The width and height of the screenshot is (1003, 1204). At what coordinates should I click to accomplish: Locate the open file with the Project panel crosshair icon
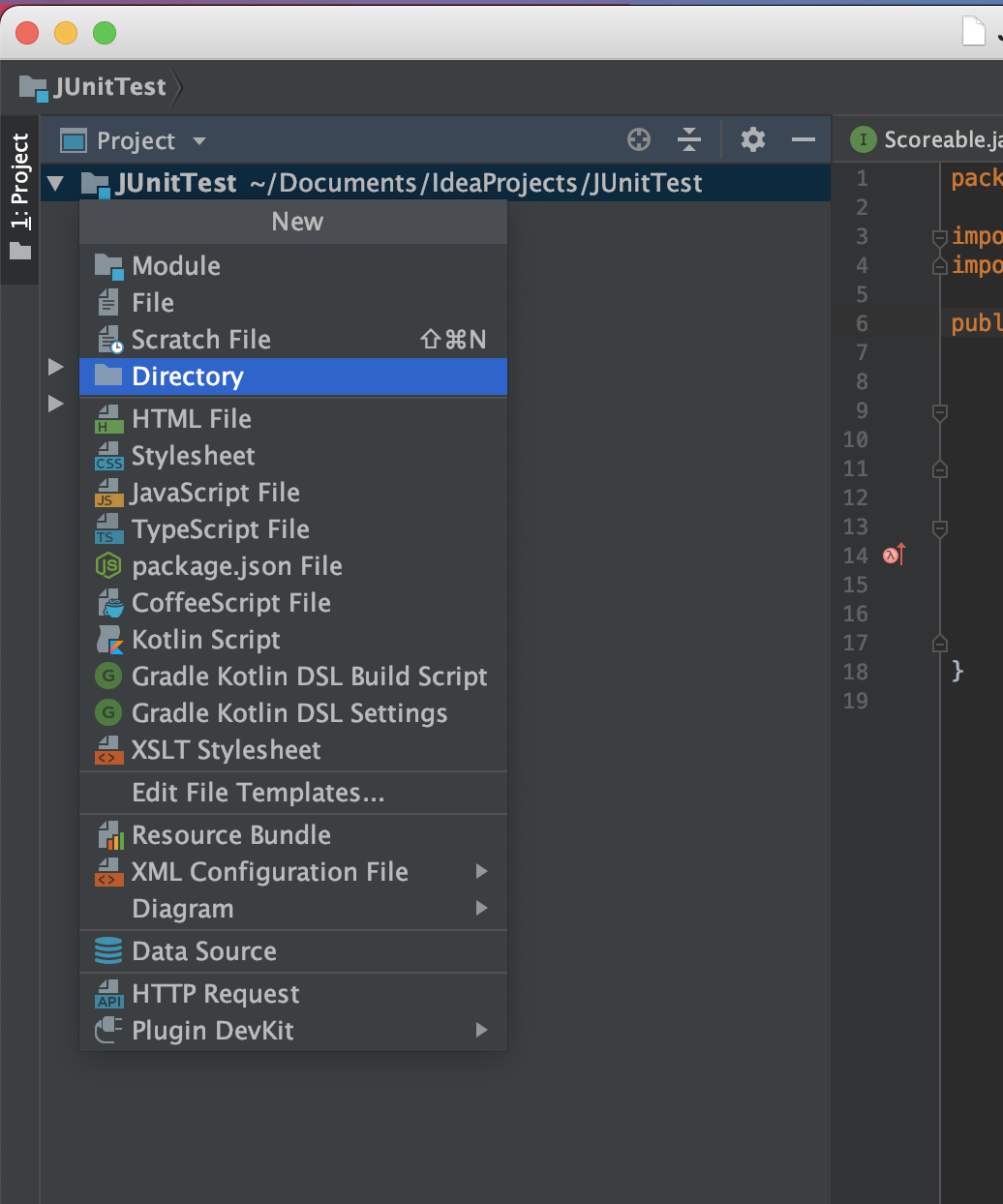coord(639,139)
